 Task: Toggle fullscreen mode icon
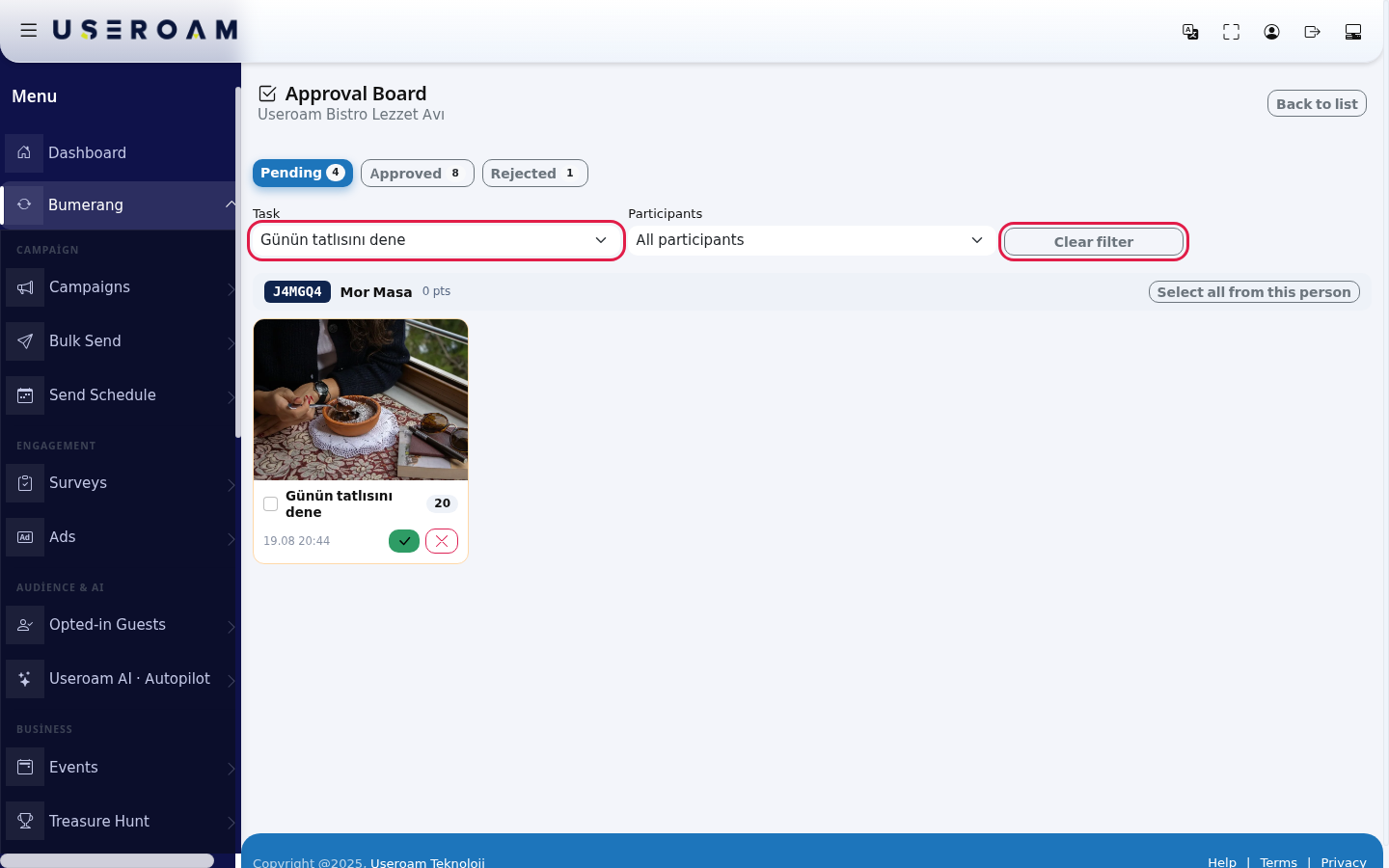(1231, 32)
